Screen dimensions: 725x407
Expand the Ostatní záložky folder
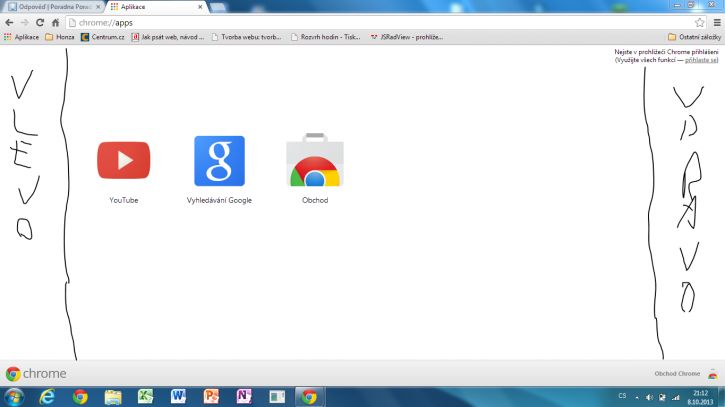(694, 37)
